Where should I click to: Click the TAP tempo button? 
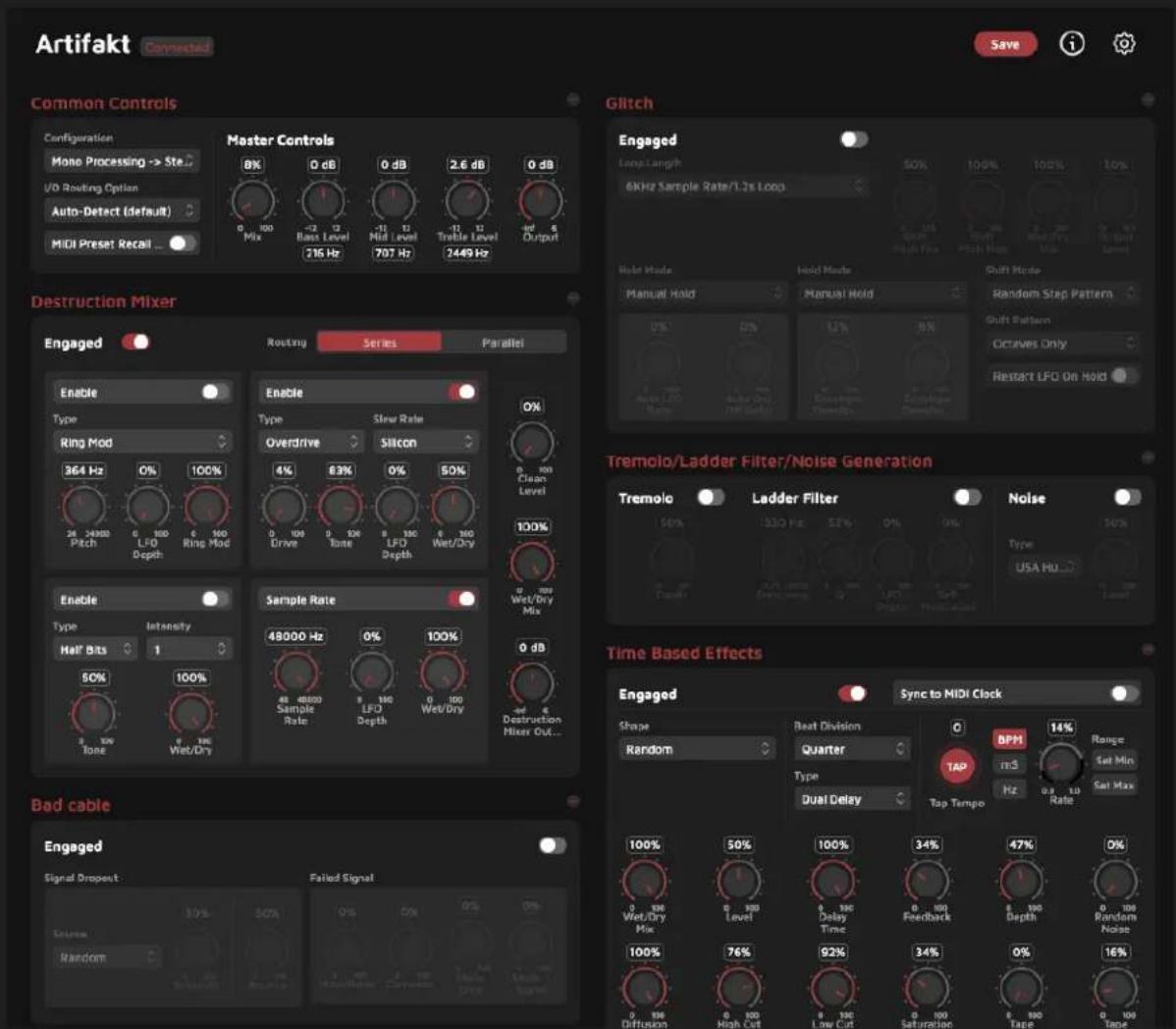[956, 767]
